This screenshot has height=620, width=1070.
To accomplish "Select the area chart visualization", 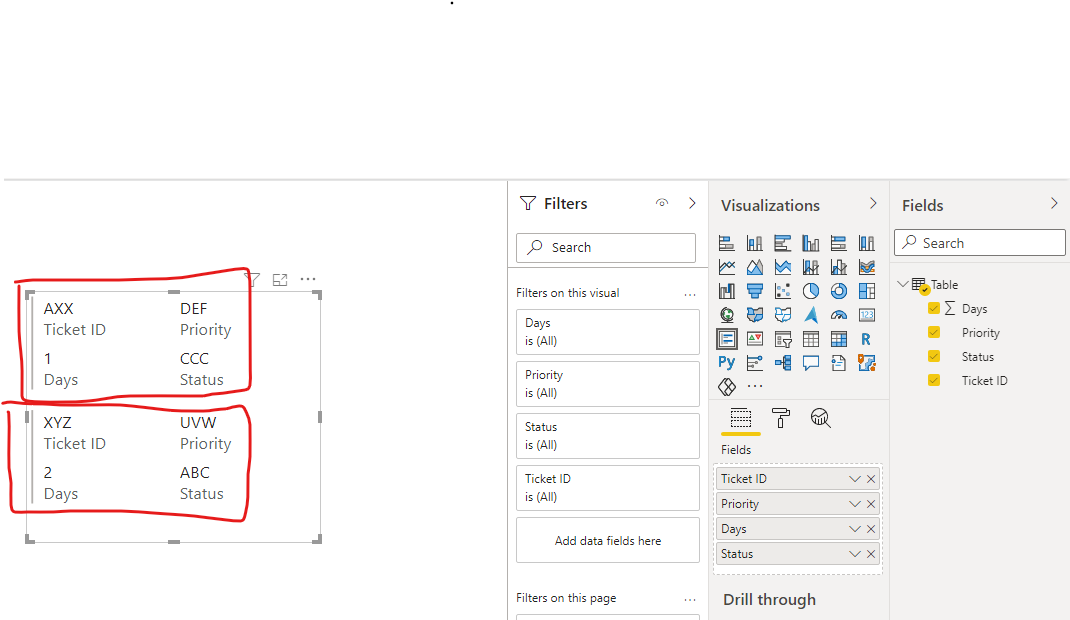I will click(x=755, y=267).
